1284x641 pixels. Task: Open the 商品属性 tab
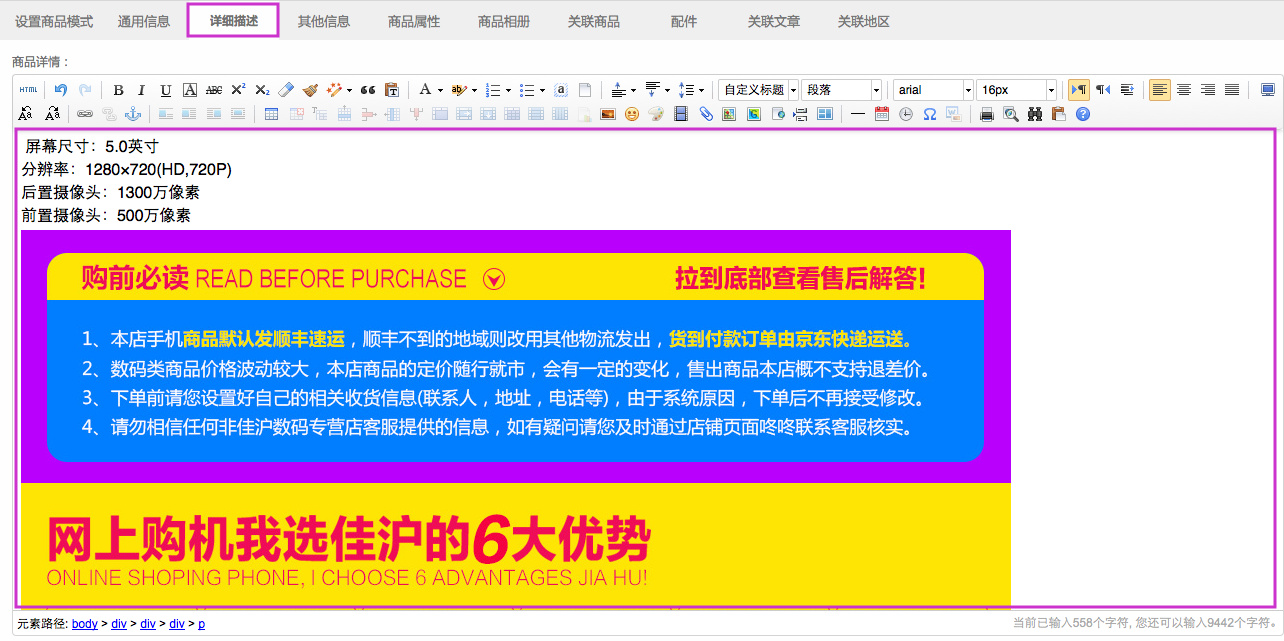(x=414, y=21)
